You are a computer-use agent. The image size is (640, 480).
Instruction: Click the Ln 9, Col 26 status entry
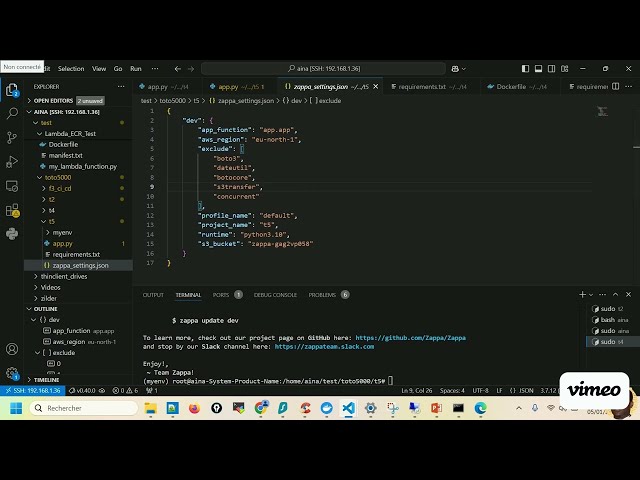(x=416, y=391)
